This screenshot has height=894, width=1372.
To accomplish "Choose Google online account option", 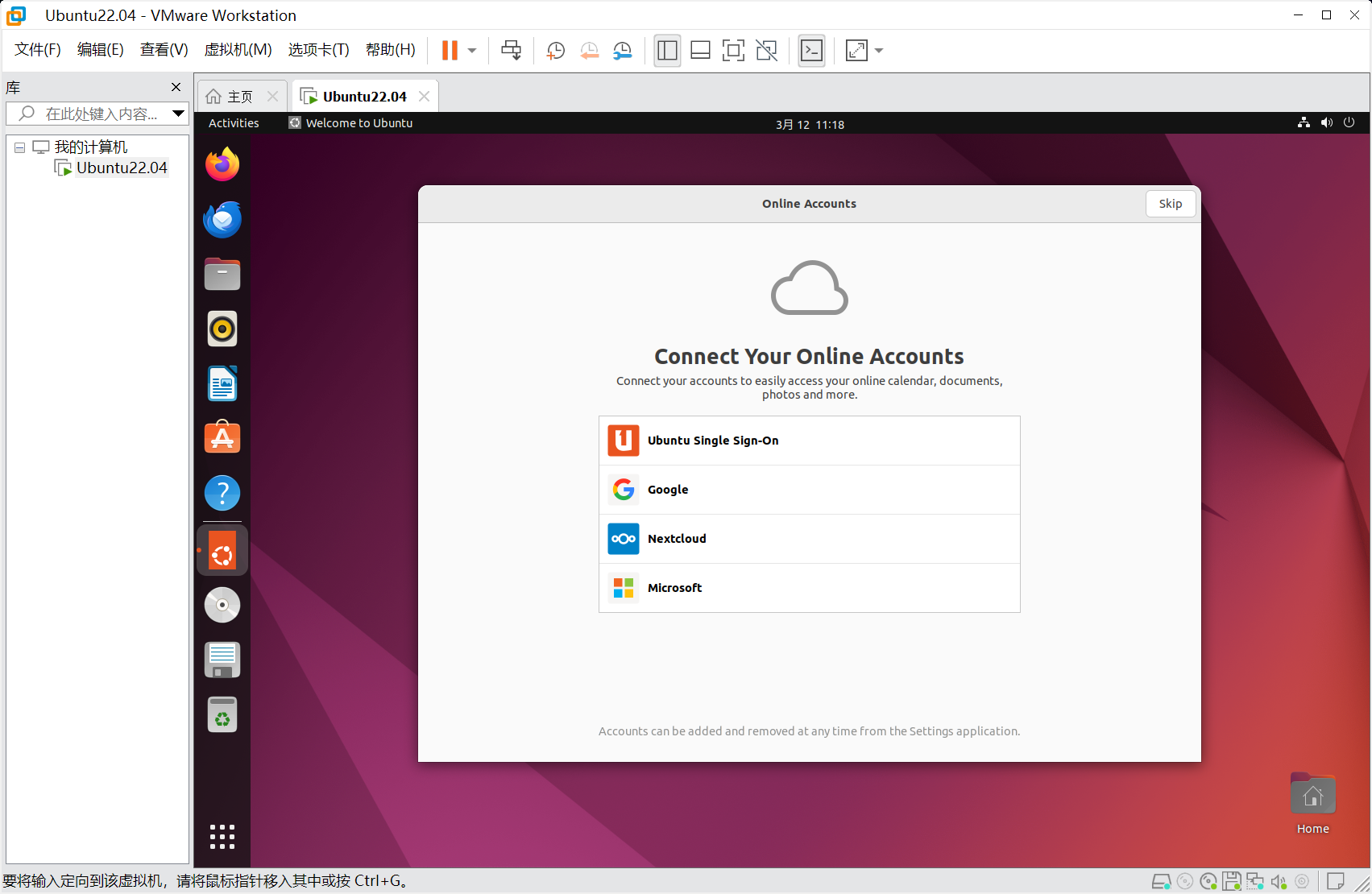I will (809, 490).
